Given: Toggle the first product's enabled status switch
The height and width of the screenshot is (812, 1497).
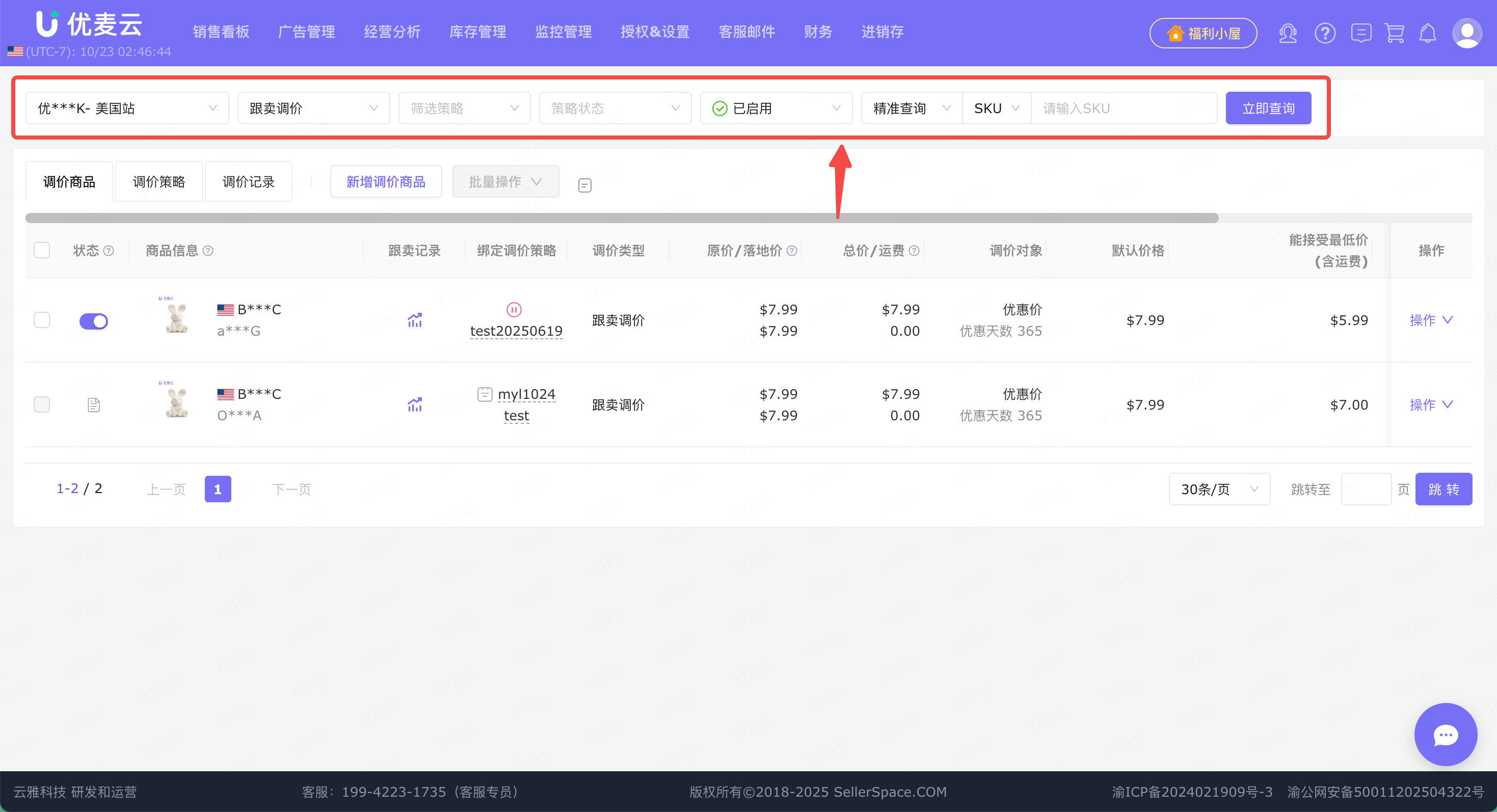Looking at the screenshot, I should coord(94,320).
